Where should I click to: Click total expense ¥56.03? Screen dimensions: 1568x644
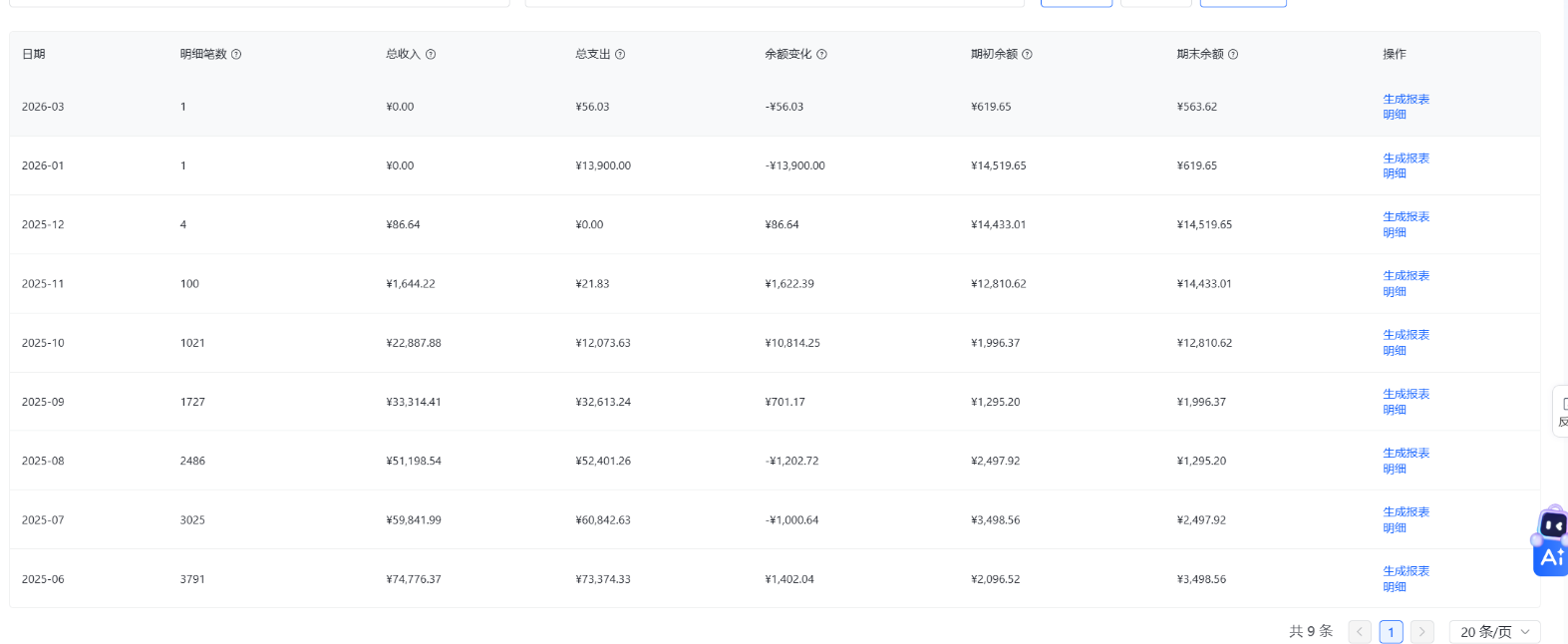pos(592,107)
